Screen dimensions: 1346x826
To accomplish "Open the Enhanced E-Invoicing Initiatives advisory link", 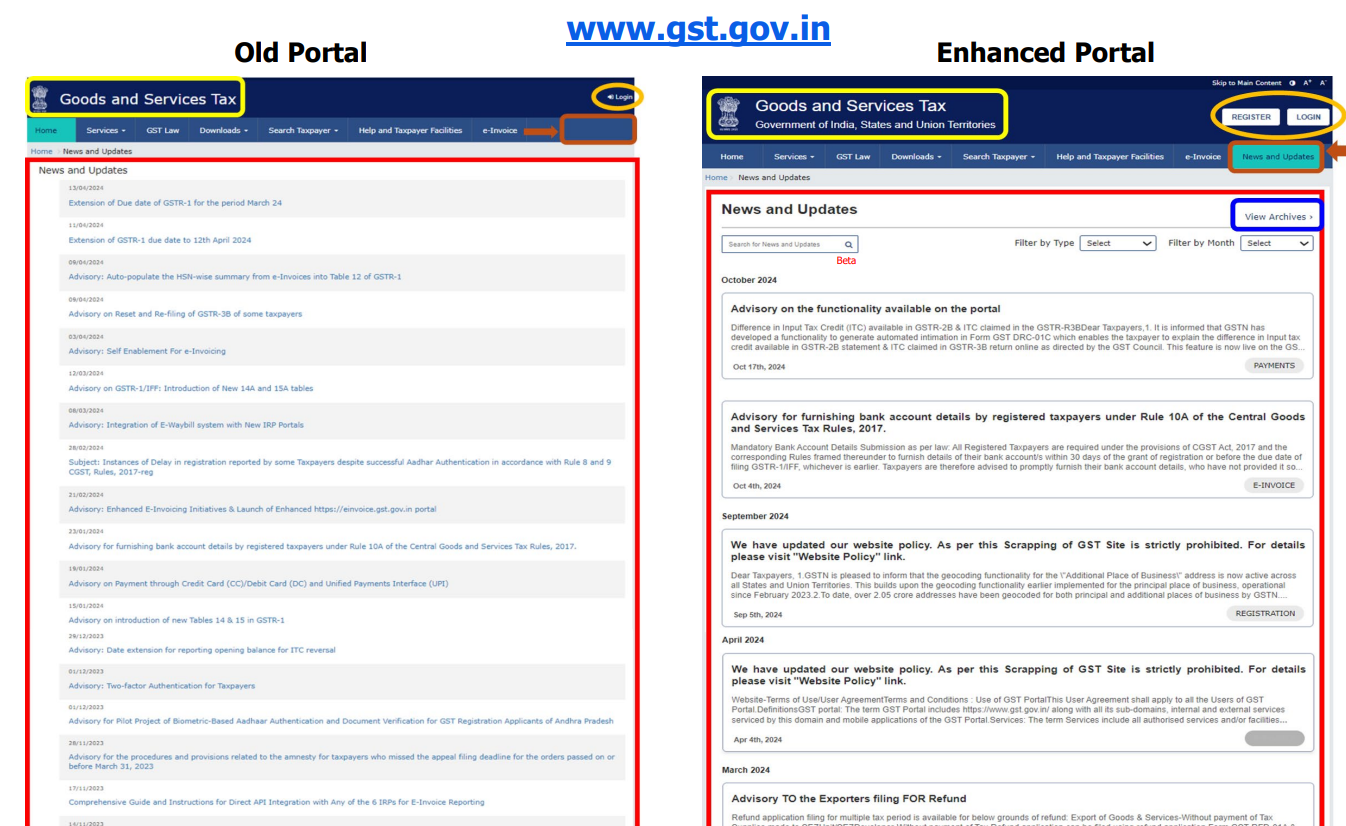I will pyautogui.click(x=252, y=509).
